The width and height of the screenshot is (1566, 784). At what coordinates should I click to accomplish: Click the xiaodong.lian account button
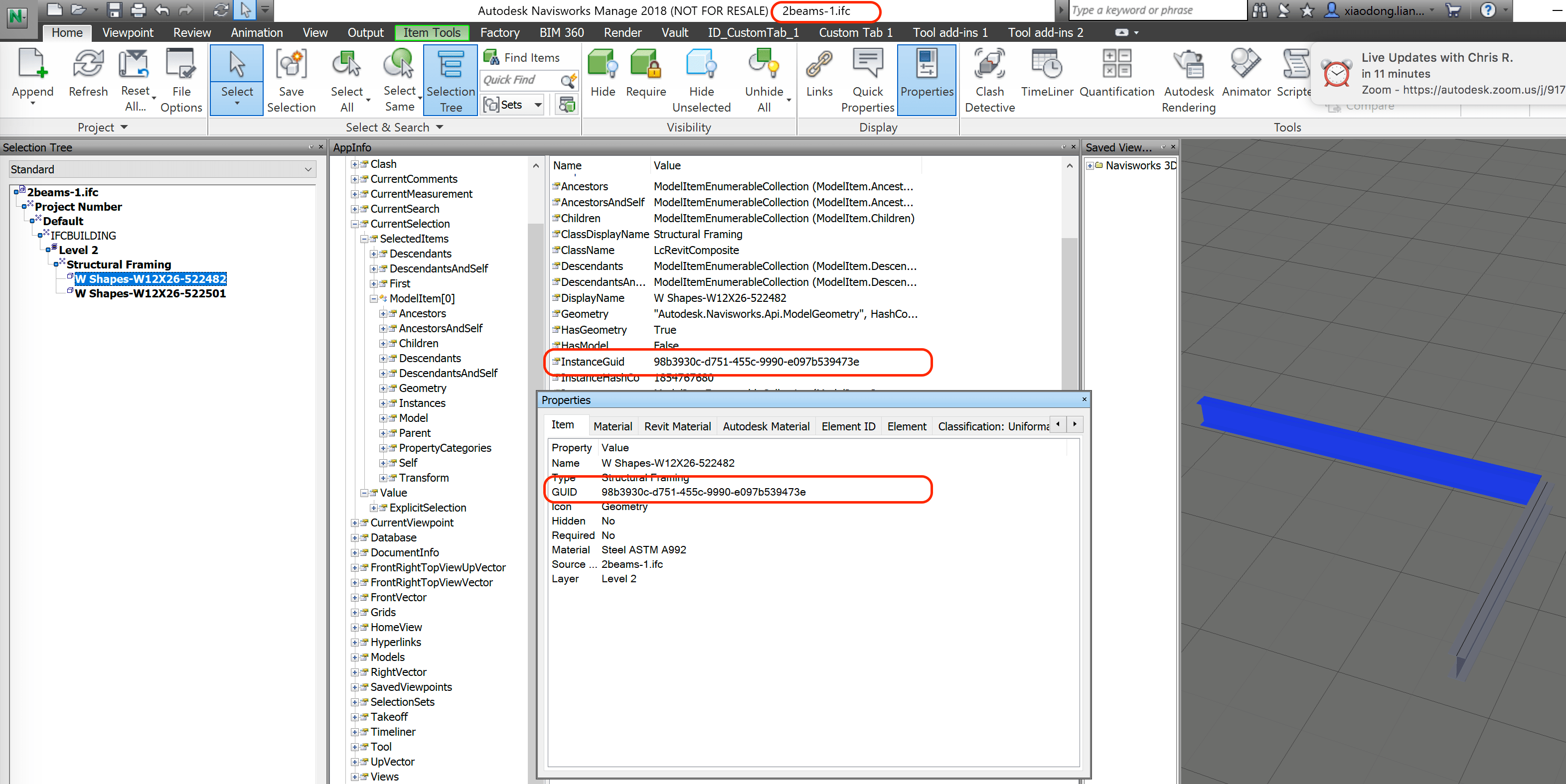pos(1378,10)
